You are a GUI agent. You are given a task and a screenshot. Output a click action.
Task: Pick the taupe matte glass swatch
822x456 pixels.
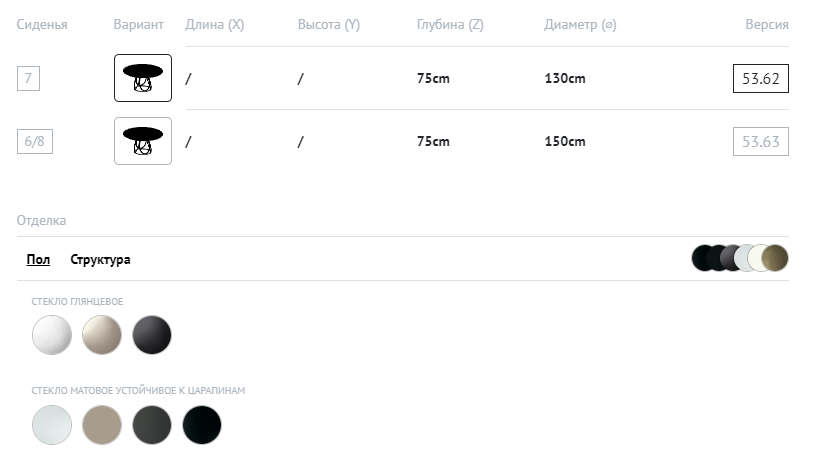102,425
